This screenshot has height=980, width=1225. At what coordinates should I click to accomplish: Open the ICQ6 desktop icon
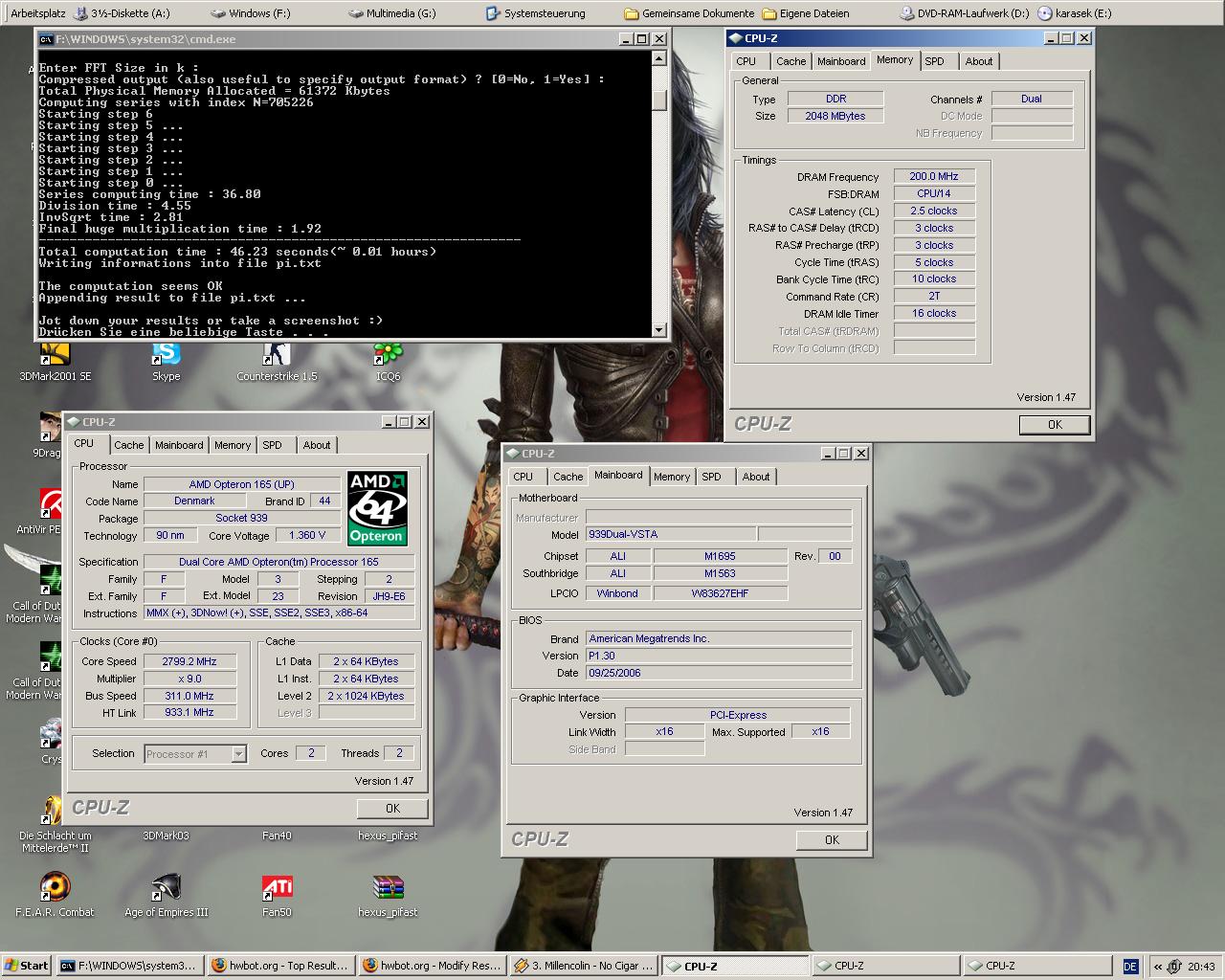pos(388,361)
